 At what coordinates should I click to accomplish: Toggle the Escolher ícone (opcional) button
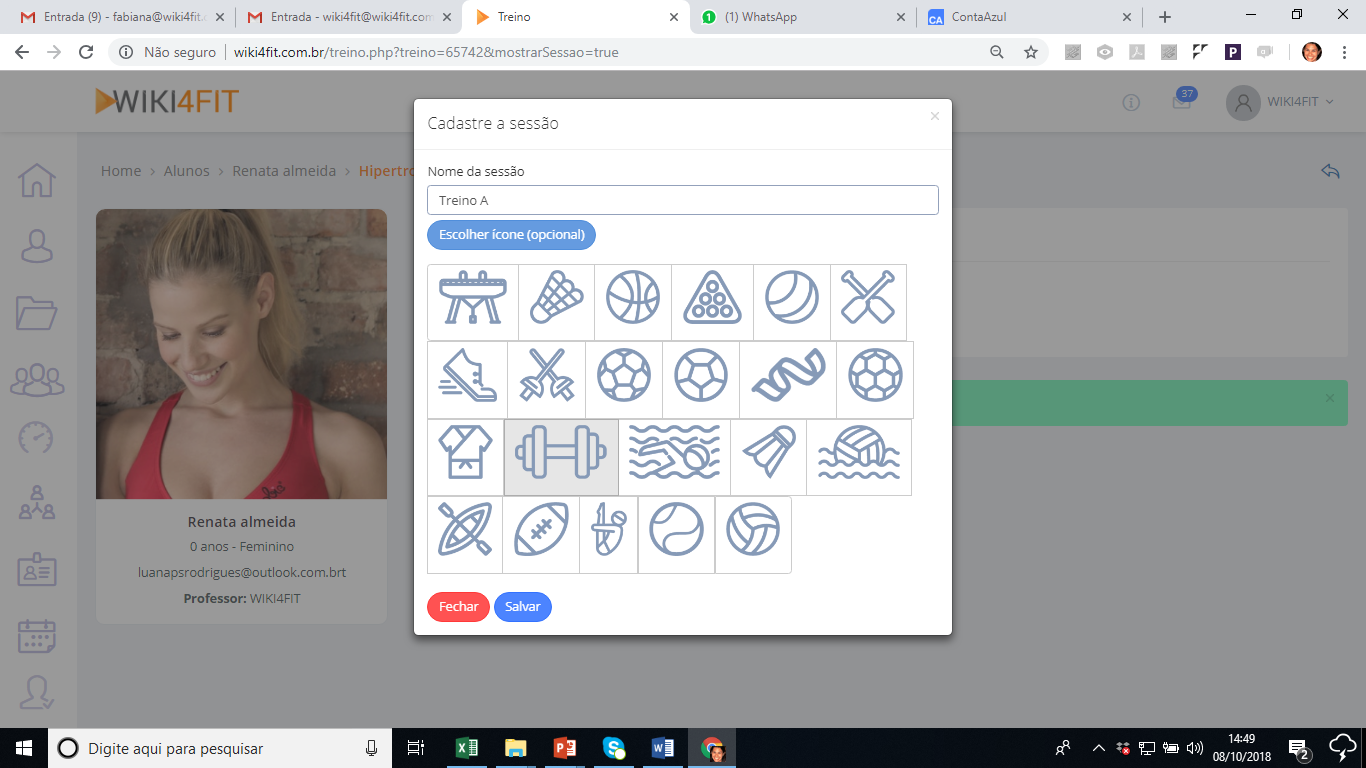511,235
